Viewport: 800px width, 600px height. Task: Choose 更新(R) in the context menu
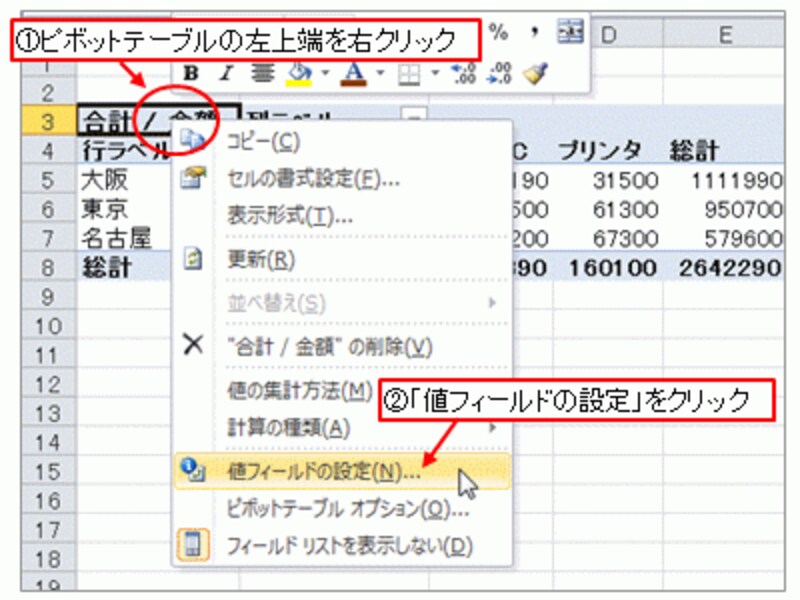pos(341,259)
